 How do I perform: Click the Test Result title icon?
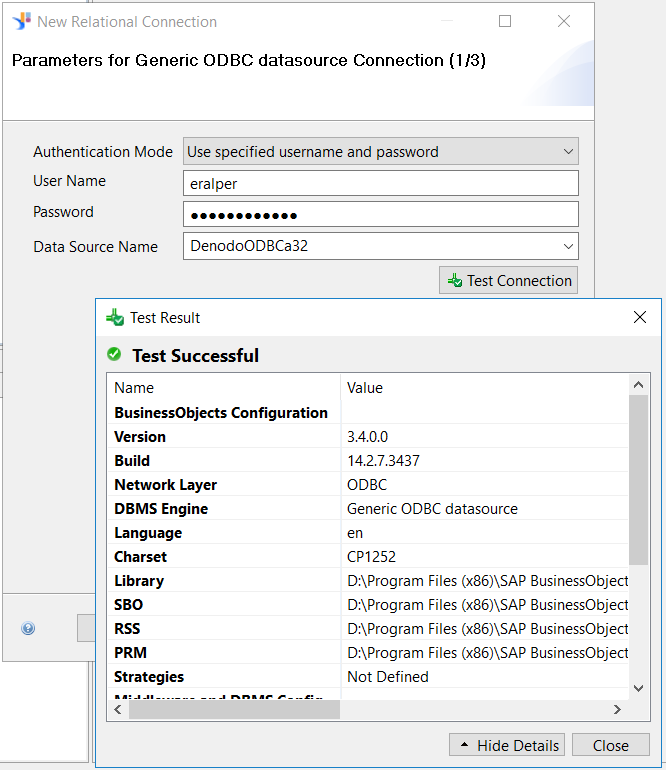(x=115, y=317)
